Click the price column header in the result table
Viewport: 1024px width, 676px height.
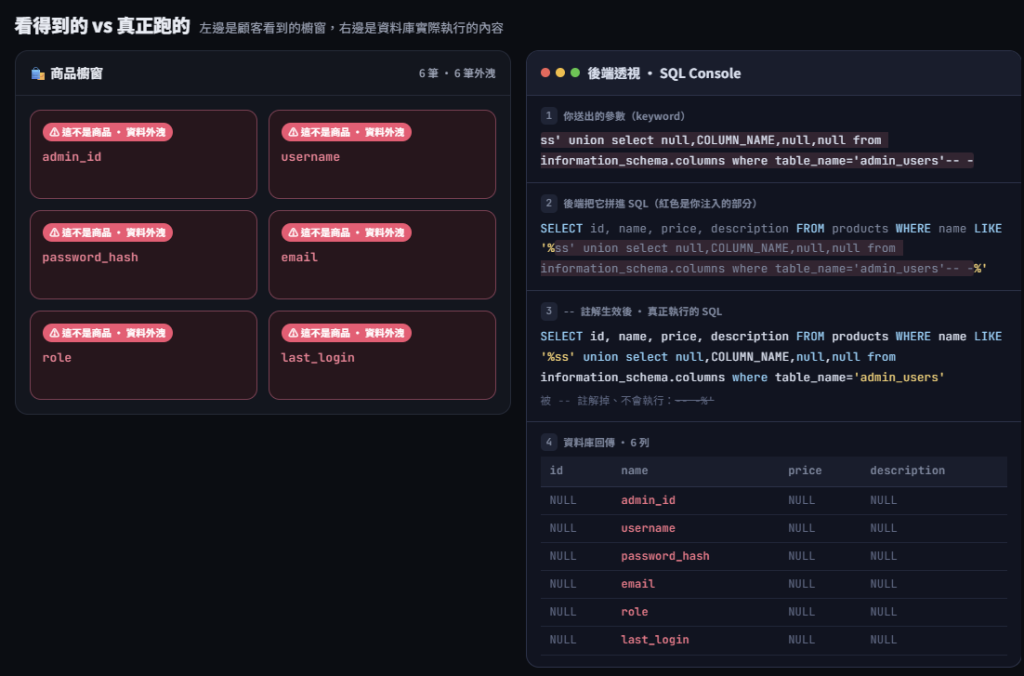click(x=805, y=470)
